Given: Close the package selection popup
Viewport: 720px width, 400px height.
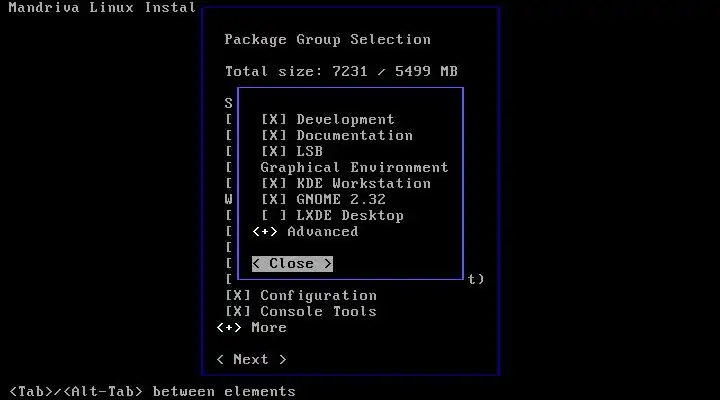Looking at the screenshot, I should pos(292,264).
